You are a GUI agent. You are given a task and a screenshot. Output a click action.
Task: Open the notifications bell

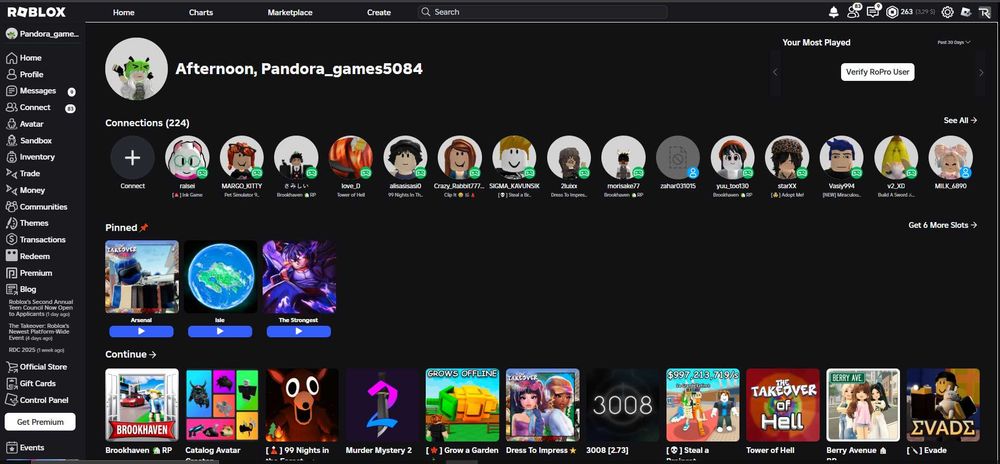click(833, 12)
